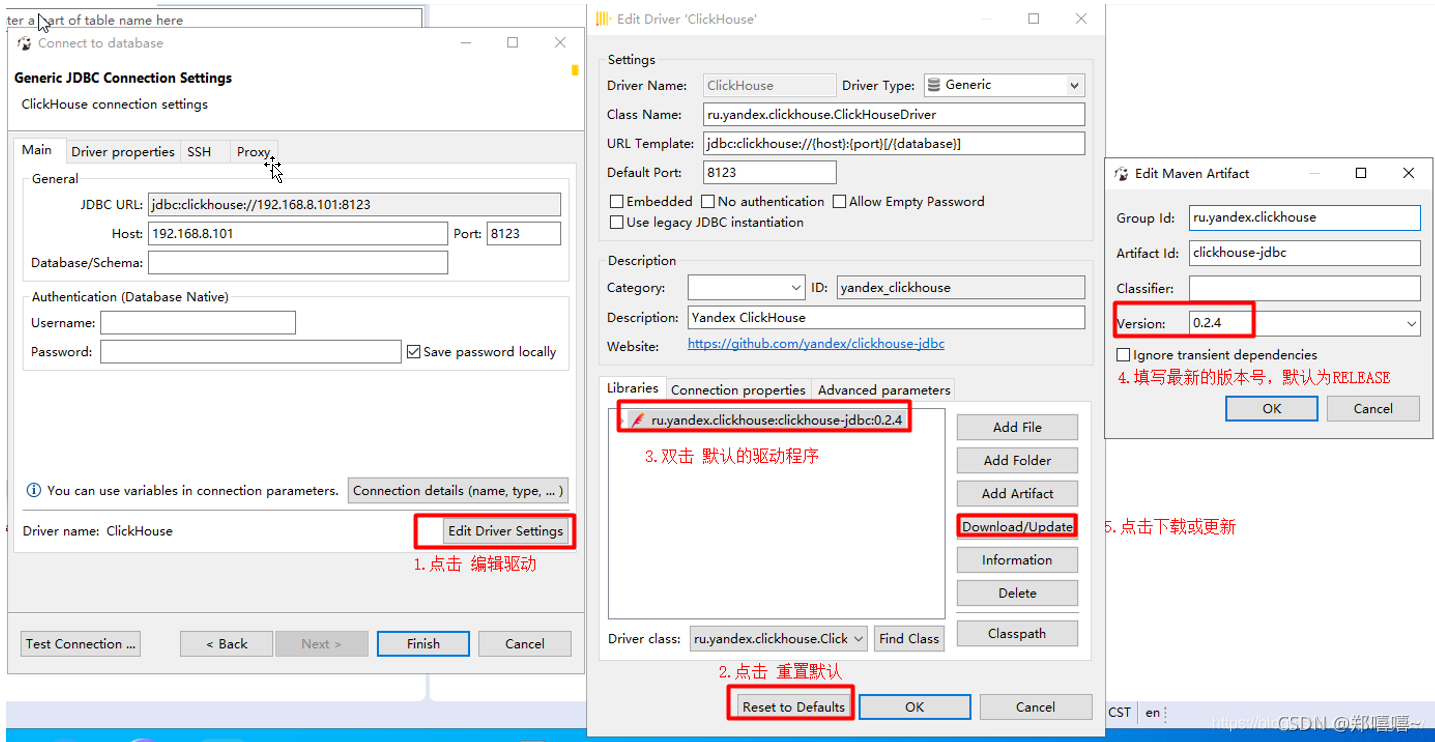Click Edit Driver Settings button
This screenshot has height=742, width=1435.
506,531
